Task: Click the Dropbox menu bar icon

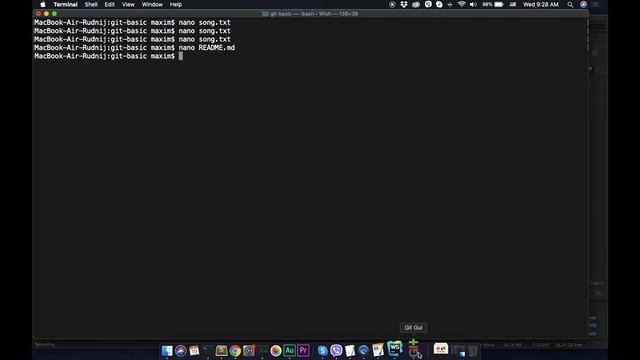Action: click(404, 4)
